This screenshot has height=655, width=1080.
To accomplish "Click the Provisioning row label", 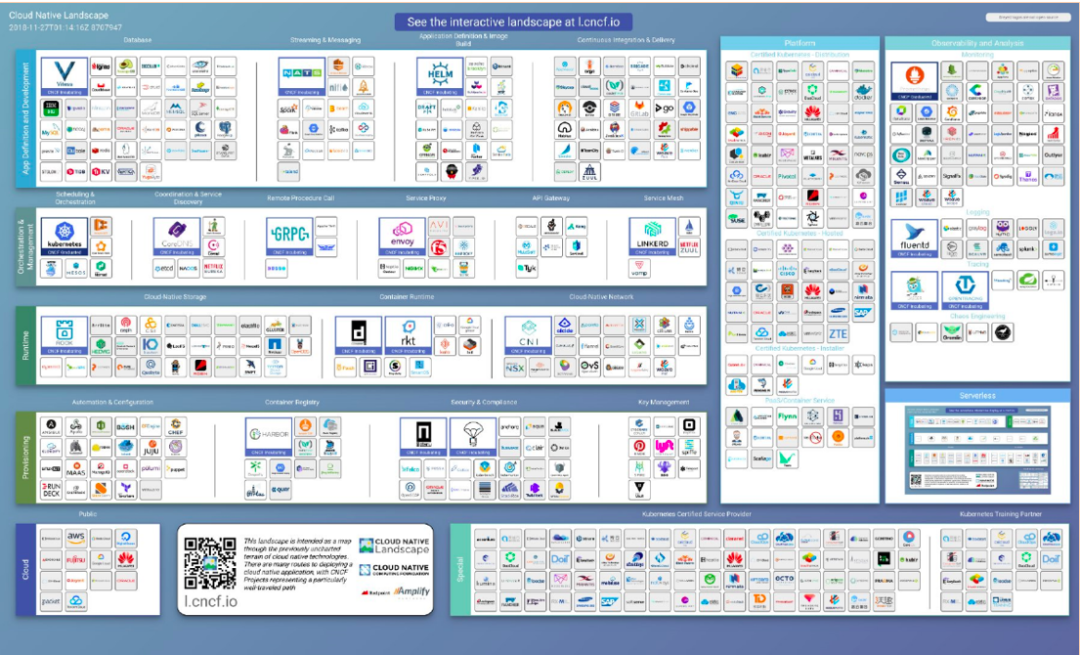I will point(25,457).
